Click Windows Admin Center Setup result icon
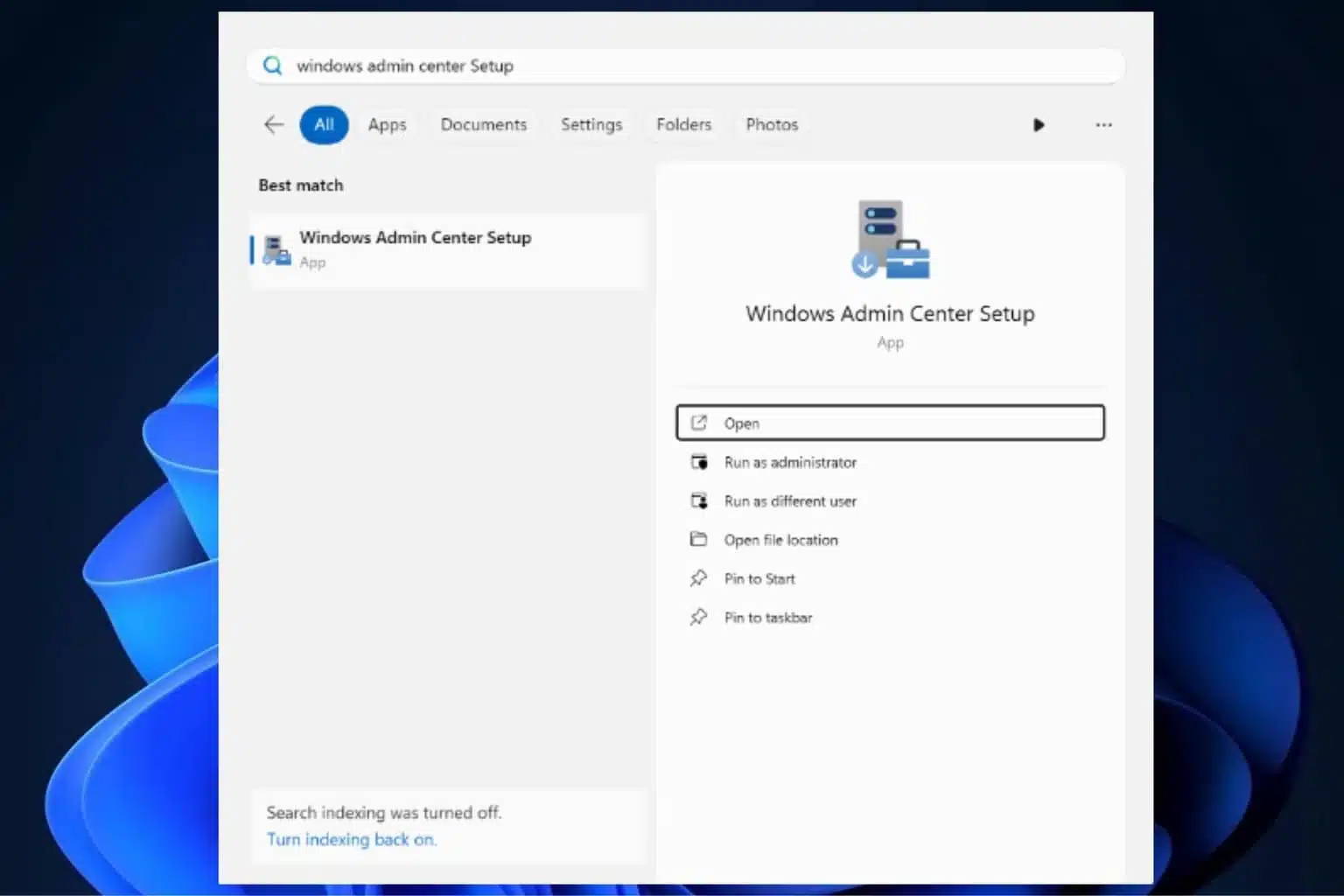Image resolution: width=1344 pixels, height=896 pixels. pyautogui.click(x=276, y=250)
